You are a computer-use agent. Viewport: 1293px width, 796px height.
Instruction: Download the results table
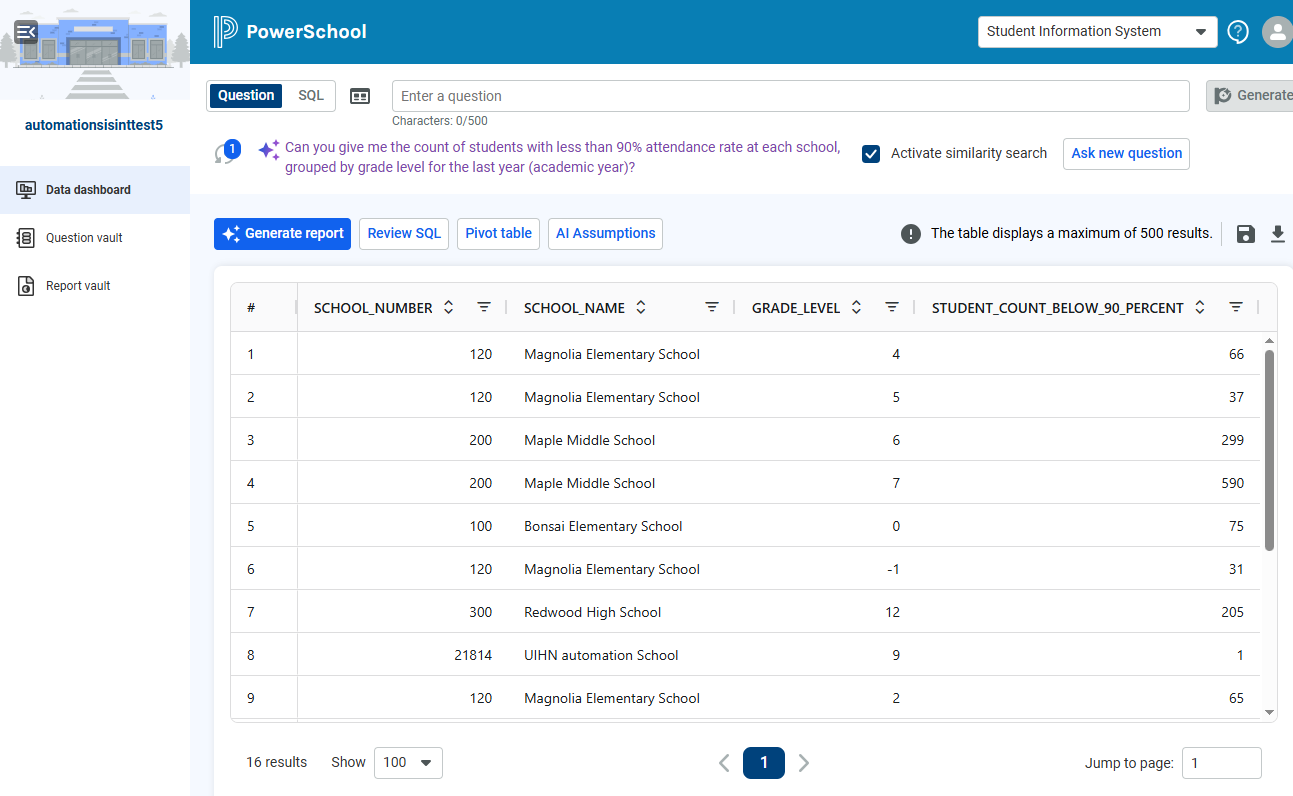point(1277,234)
